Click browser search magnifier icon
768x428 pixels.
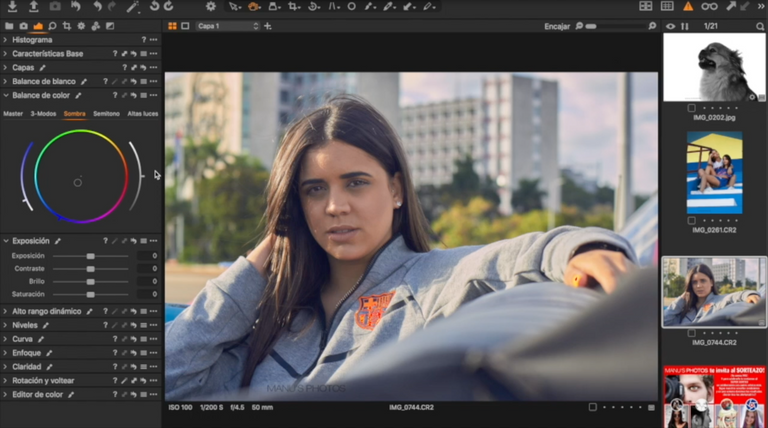[x=760, y=26]
